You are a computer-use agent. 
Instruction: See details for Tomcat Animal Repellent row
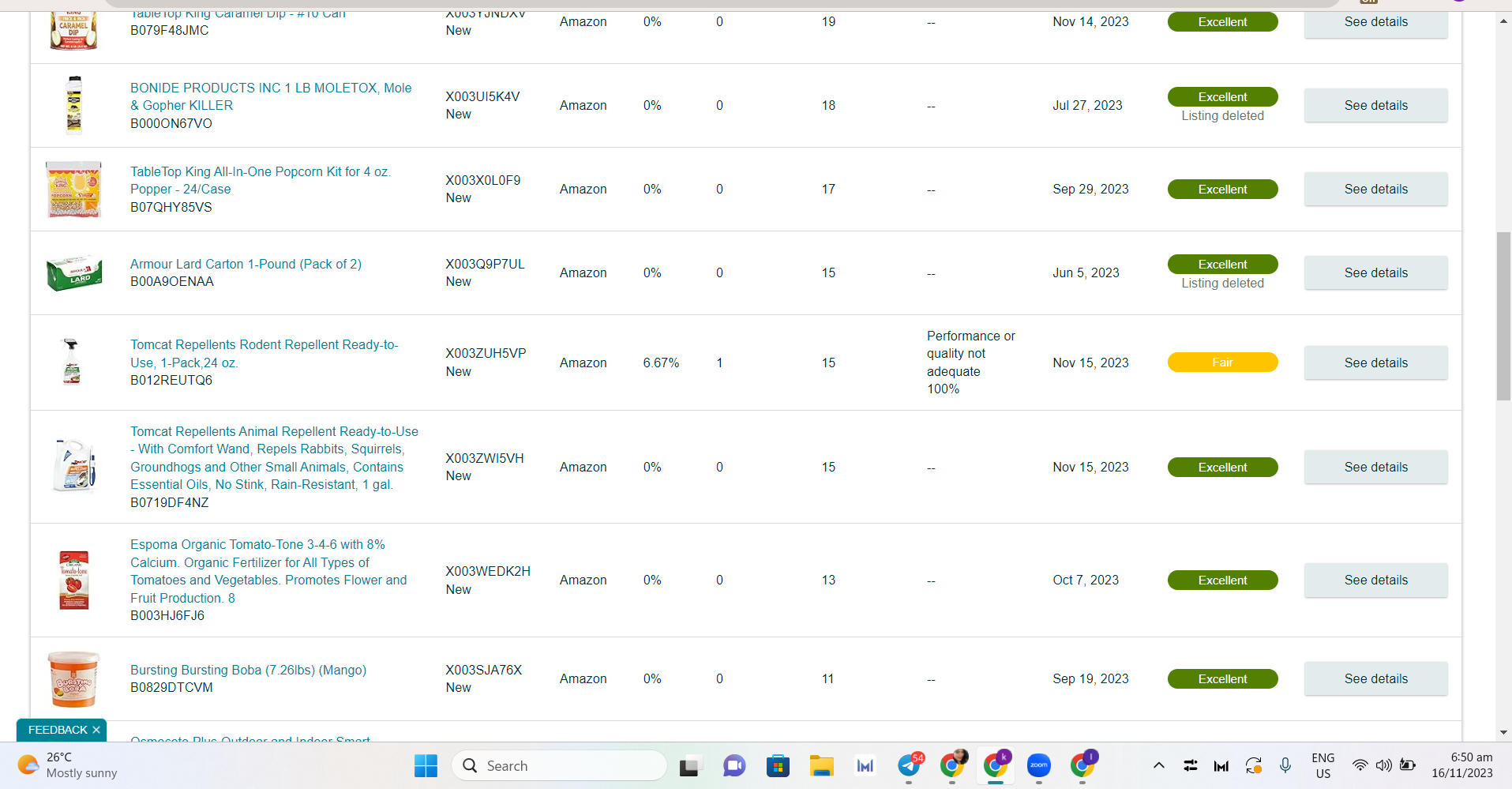coord(1375,467)
